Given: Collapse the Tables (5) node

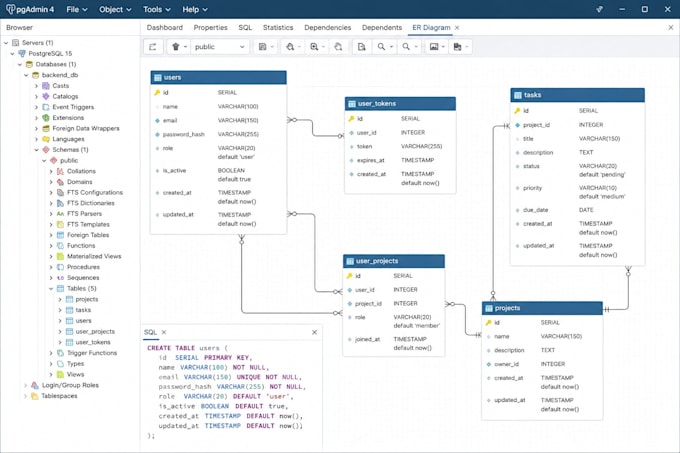Looking at the screenshot, I should 51,289.
